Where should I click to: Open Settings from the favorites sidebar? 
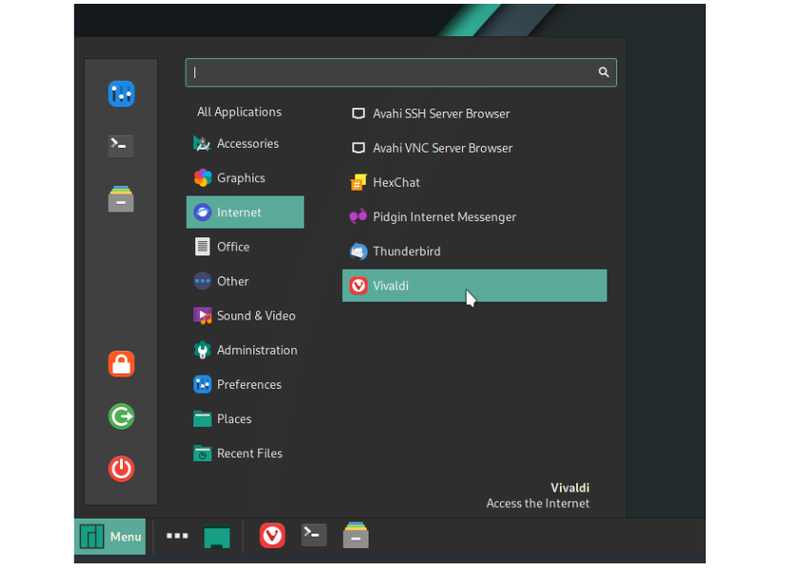tap(121, 94)
